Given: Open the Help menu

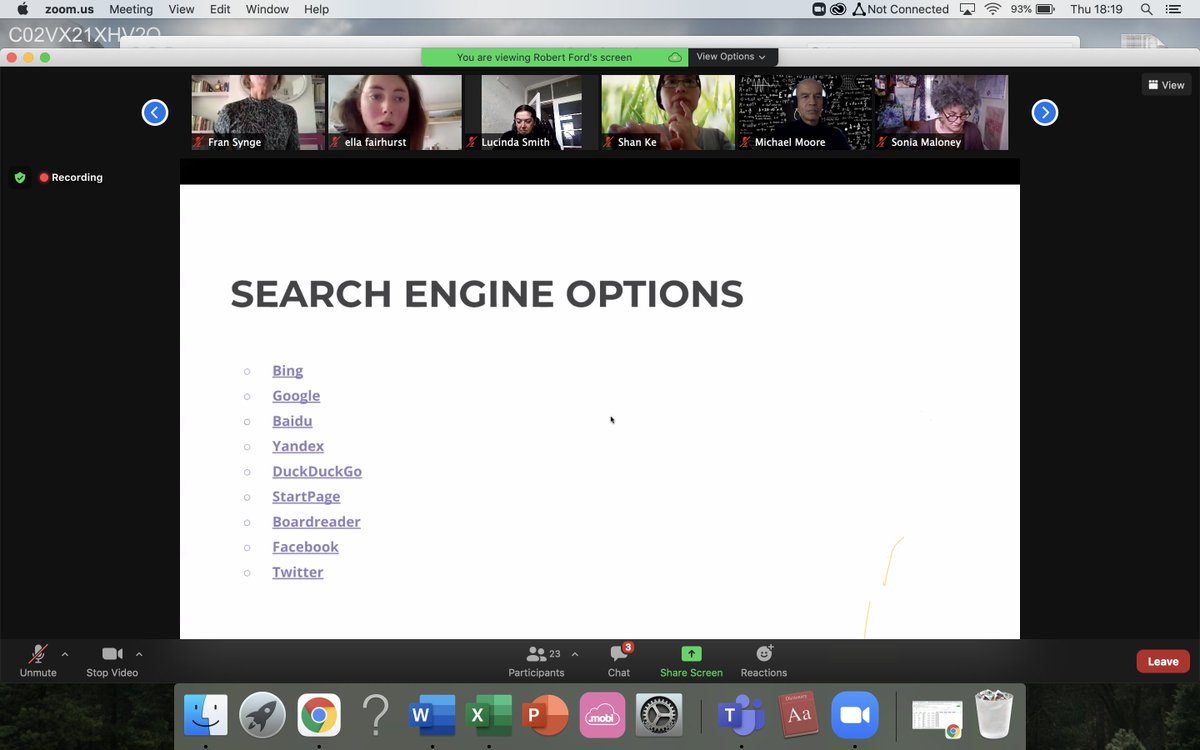Looking at the screenshot, I should click(316, 9).
